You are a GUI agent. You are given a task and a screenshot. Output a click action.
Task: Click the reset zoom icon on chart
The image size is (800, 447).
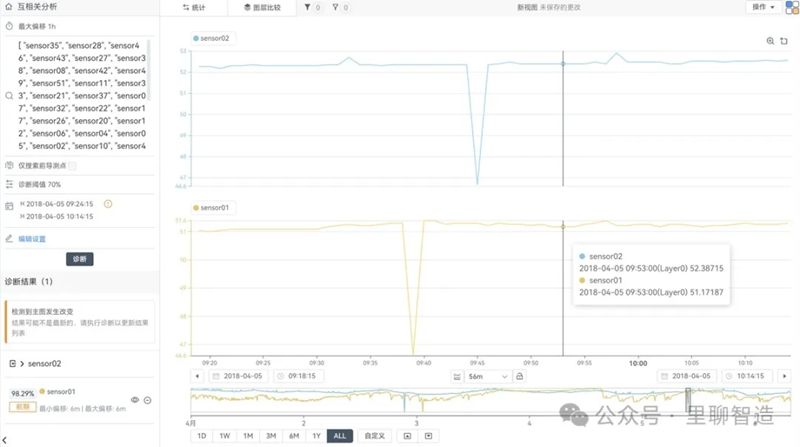tap(783, 41)
